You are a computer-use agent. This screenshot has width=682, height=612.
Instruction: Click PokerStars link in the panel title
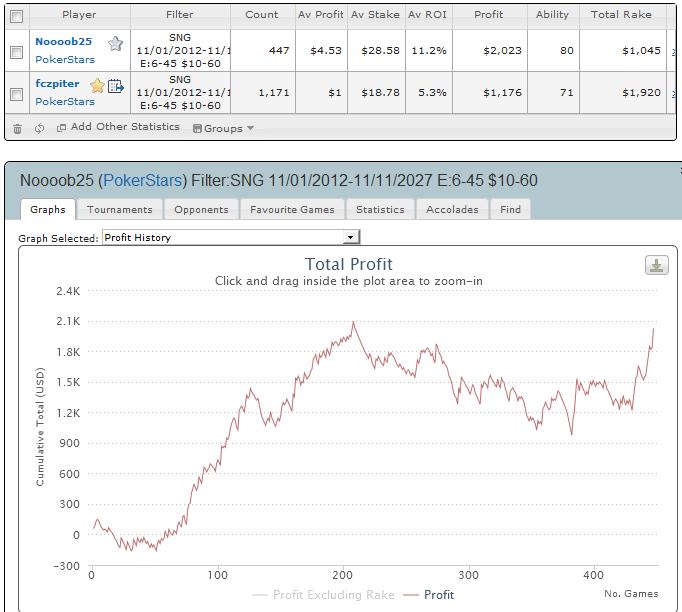143,180
